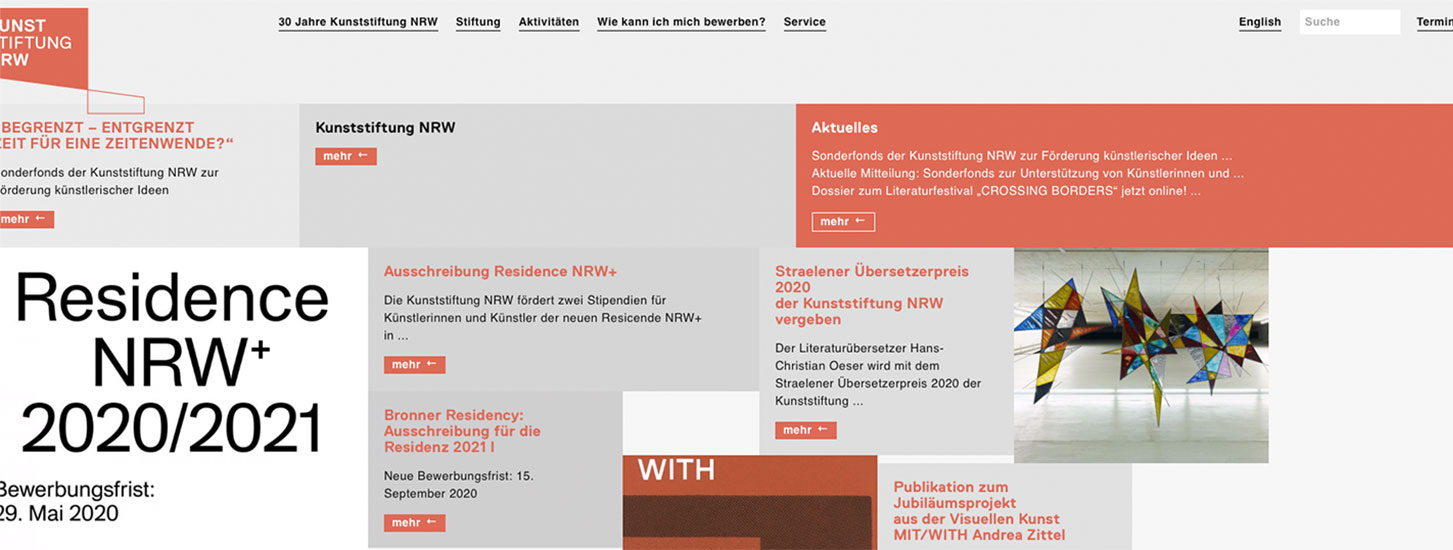Switch language to English
The image size is (1453, 550).
click(1260, 22)
